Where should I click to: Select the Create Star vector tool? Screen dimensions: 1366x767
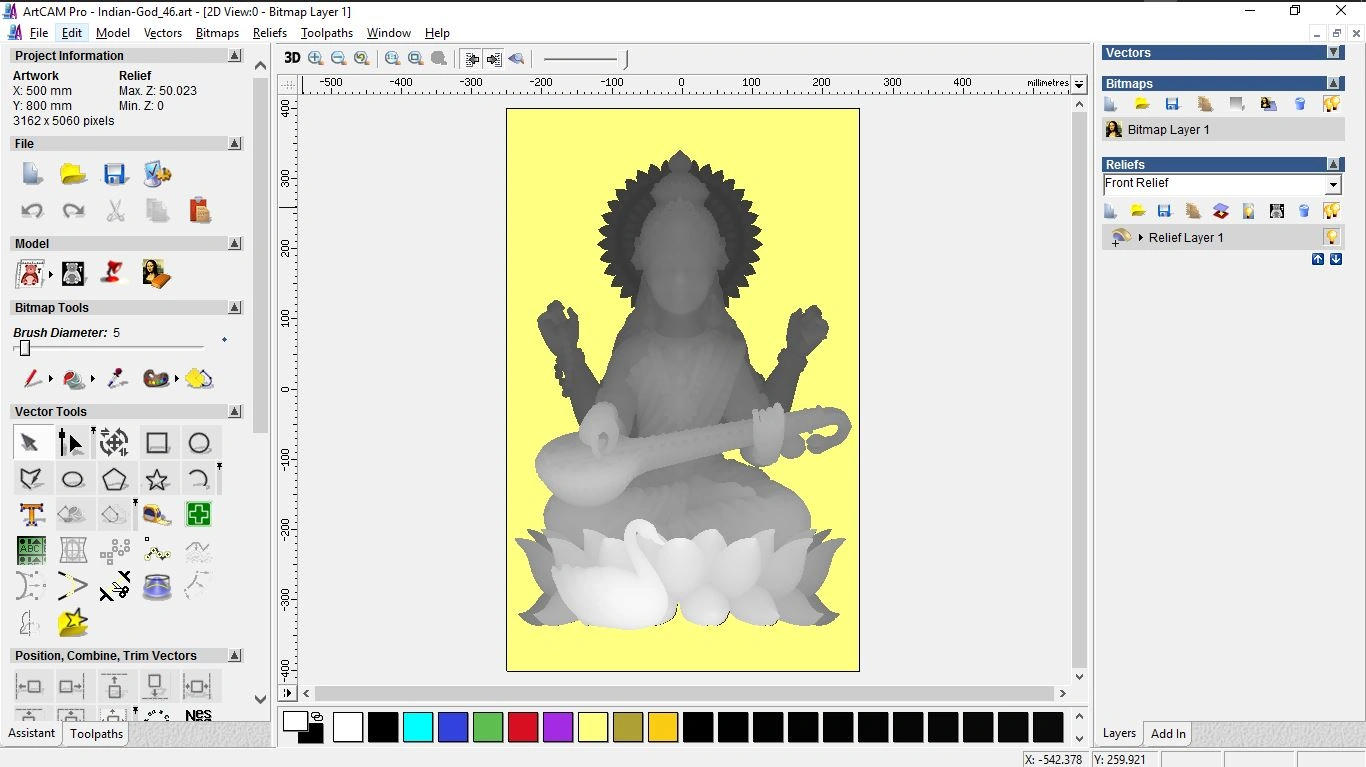(x=157, y=479)
